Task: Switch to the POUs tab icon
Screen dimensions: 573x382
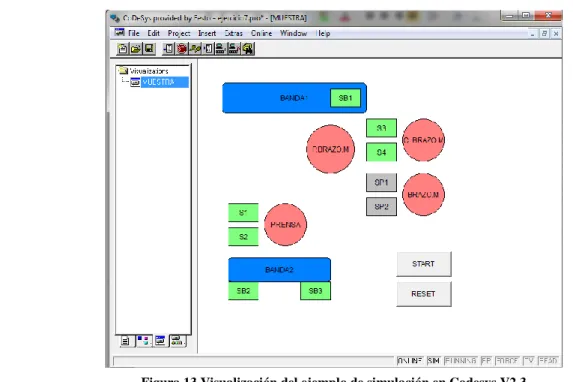Action: pos(125,341)
